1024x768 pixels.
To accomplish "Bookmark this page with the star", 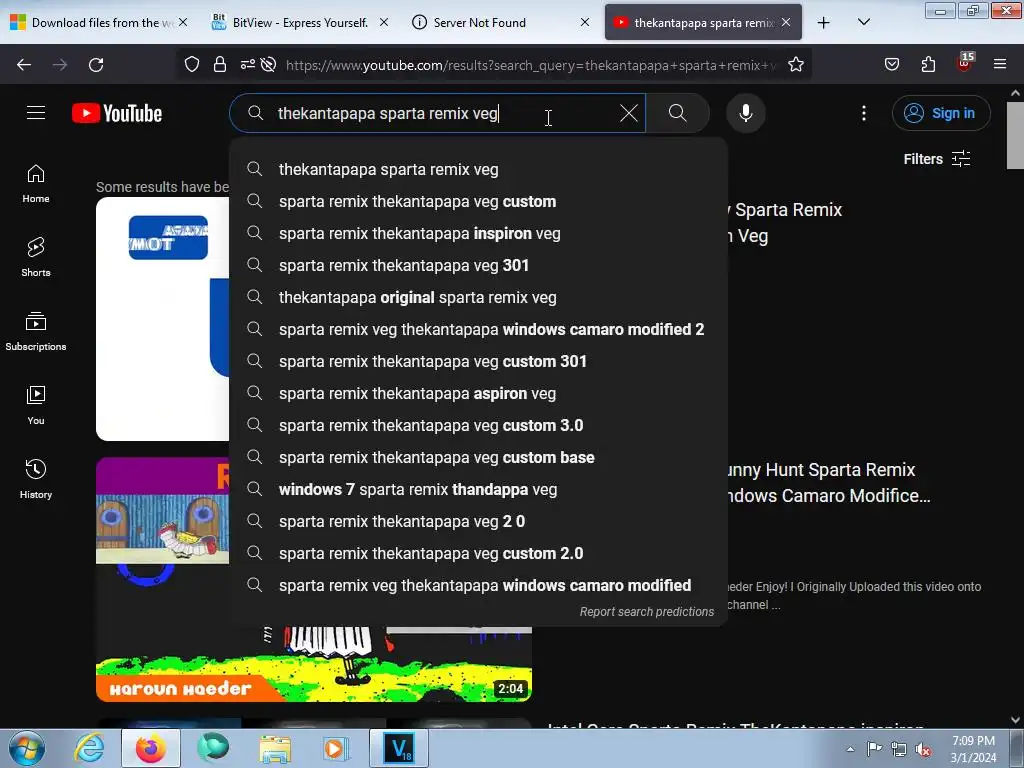I will pos(795,65).
